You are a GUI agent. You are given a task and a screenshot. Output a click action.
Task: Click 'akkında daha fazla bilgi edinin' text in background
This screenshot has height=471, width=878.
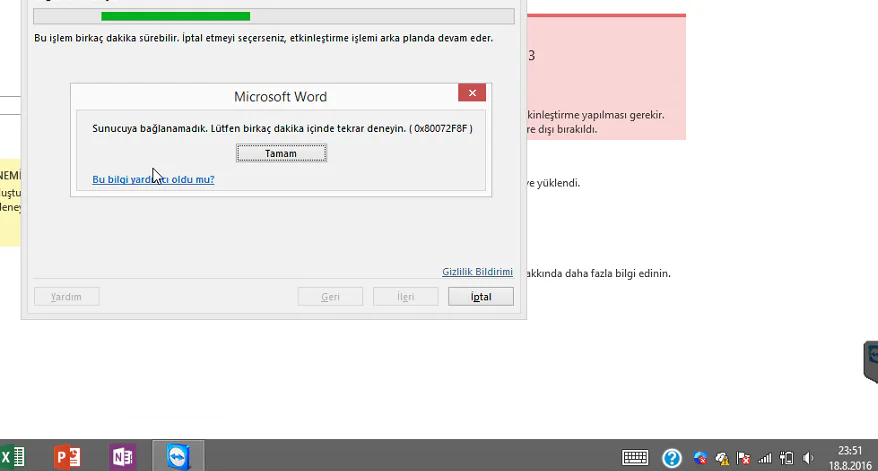pyautogui.click(x=599, y=274)
